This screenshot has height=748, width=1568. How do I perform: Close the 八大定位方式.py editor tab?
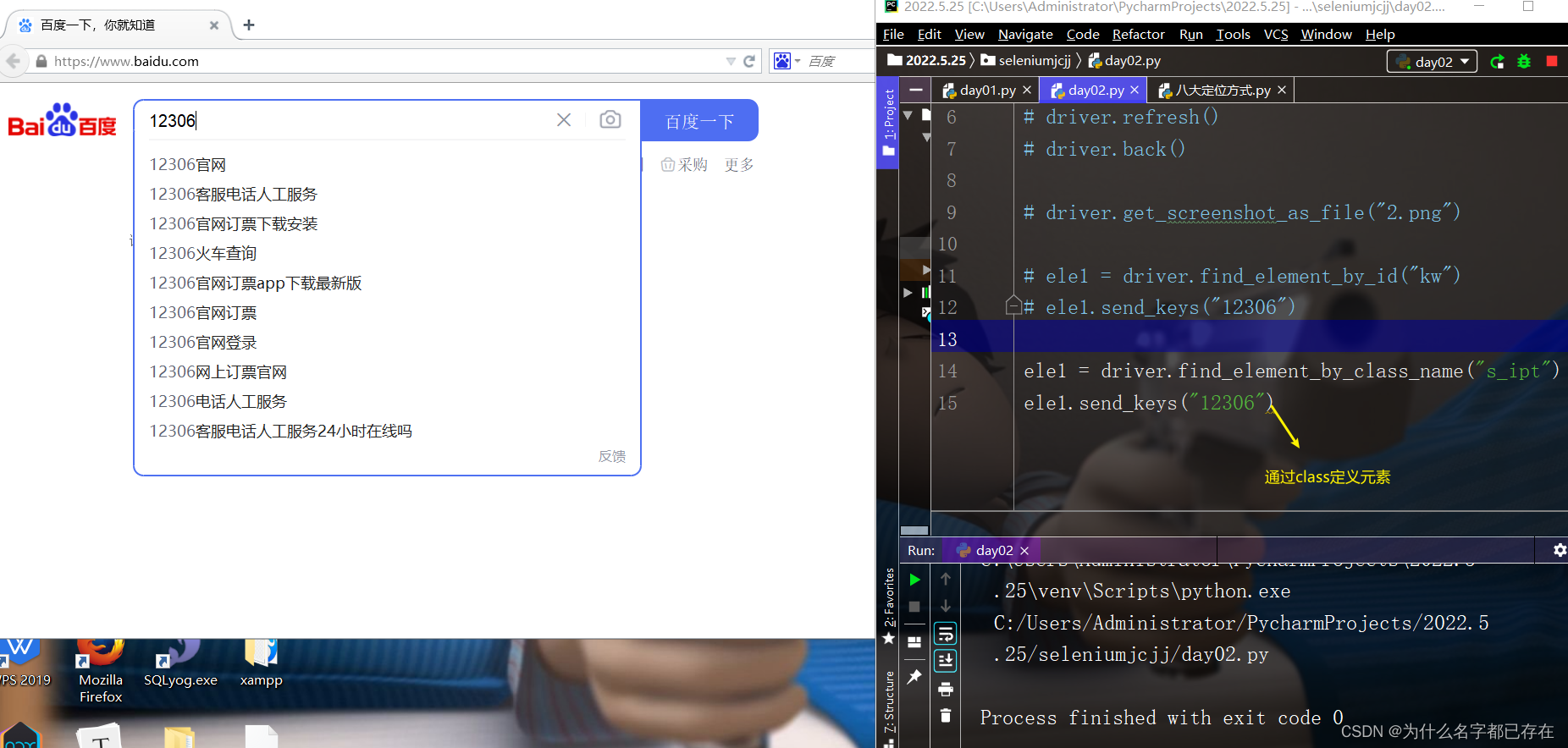click(x=1282, y=90)
